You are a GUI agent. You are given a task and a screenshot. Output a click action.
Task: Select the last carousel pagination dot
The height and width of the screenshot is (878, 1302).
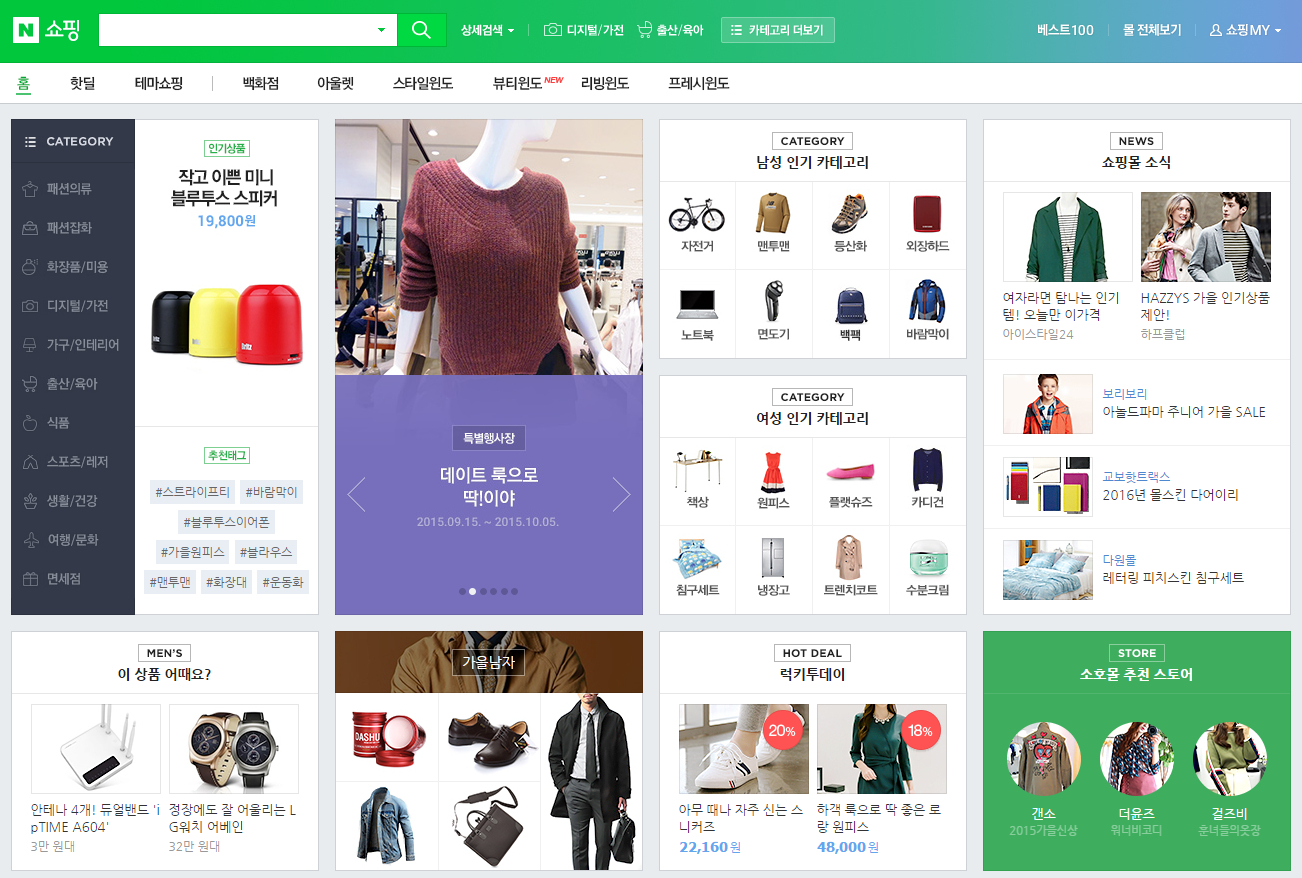click(515, 591)
